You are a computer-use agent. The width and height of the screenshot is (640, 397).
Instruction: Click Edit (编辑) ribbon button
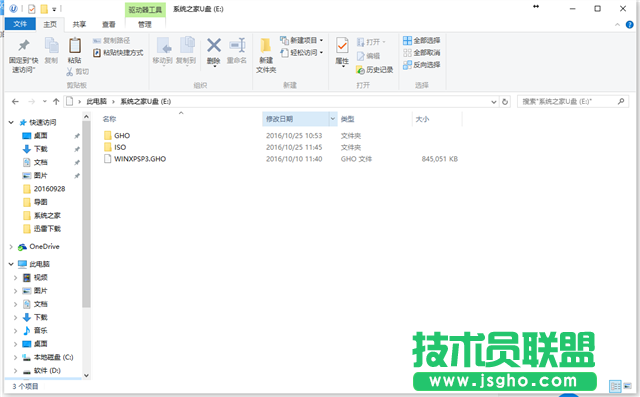click(x=368, y=56)
